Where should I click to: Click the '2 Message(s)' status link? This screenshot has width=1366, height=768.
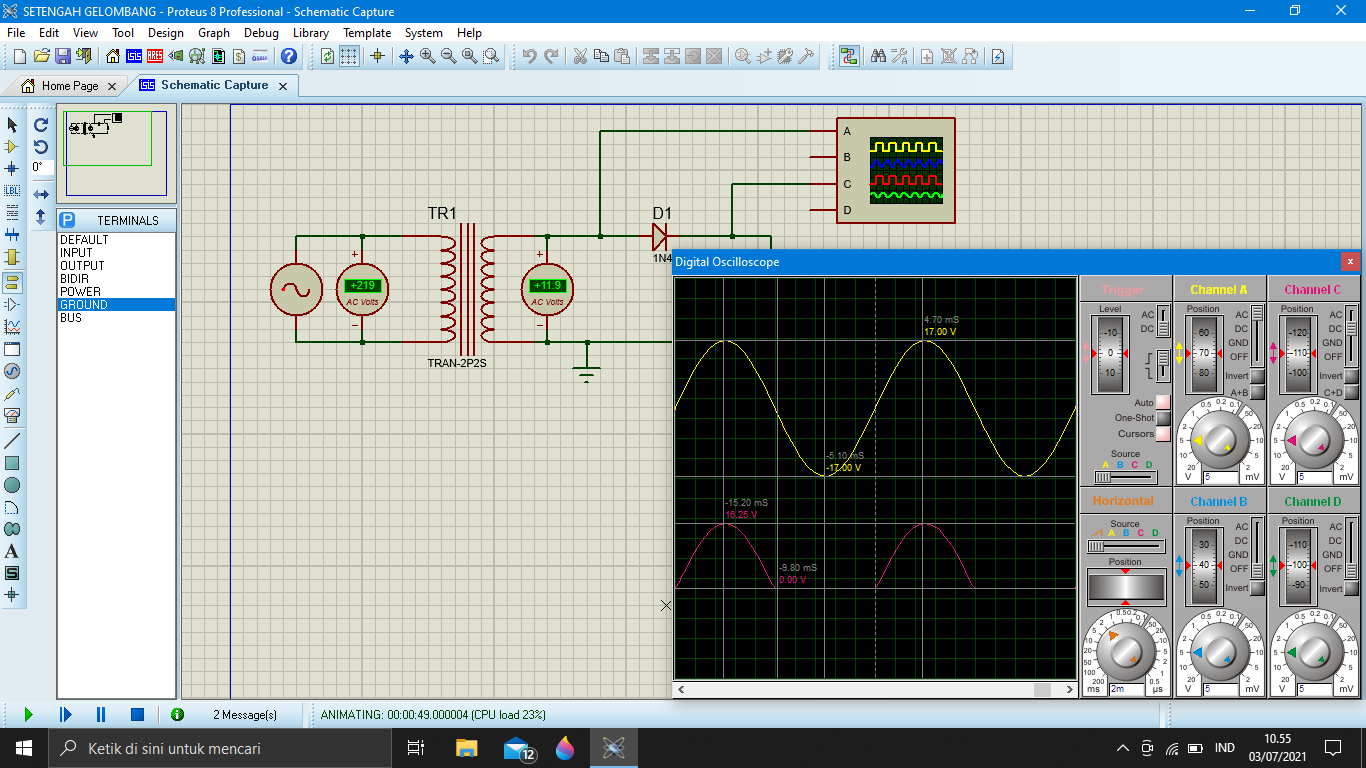tap(245, 715)
